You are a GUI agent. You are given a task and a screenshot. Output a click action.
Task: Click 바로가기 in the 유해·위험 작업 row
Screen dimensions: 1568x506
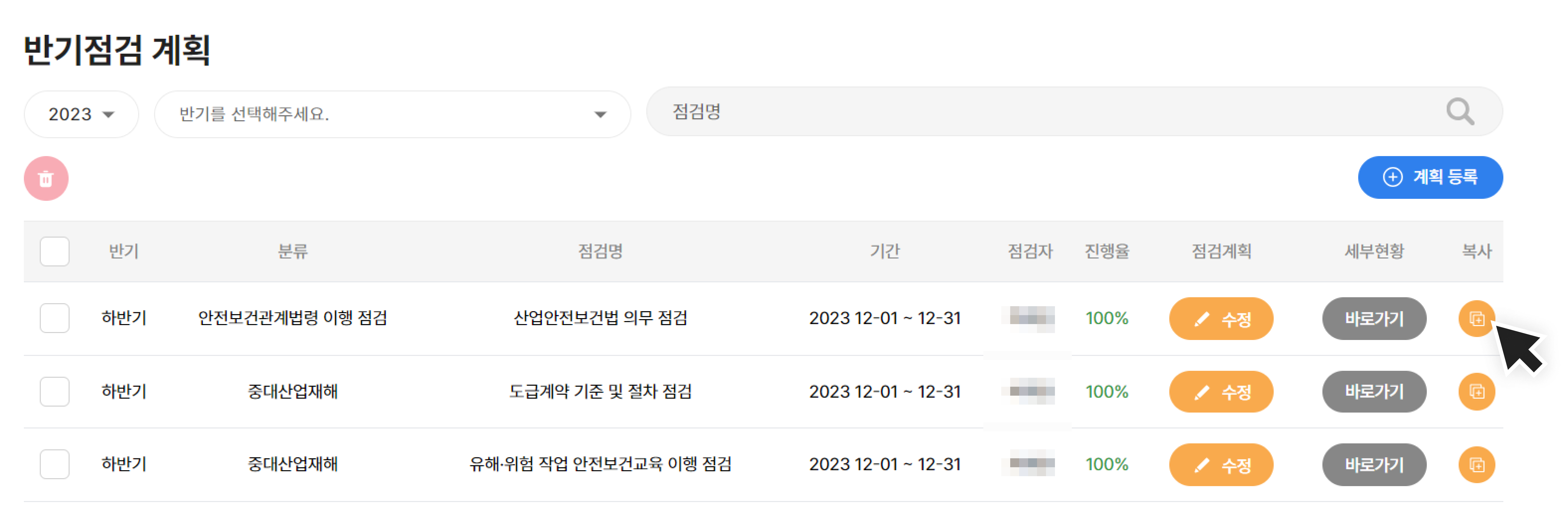(1374, 464)
